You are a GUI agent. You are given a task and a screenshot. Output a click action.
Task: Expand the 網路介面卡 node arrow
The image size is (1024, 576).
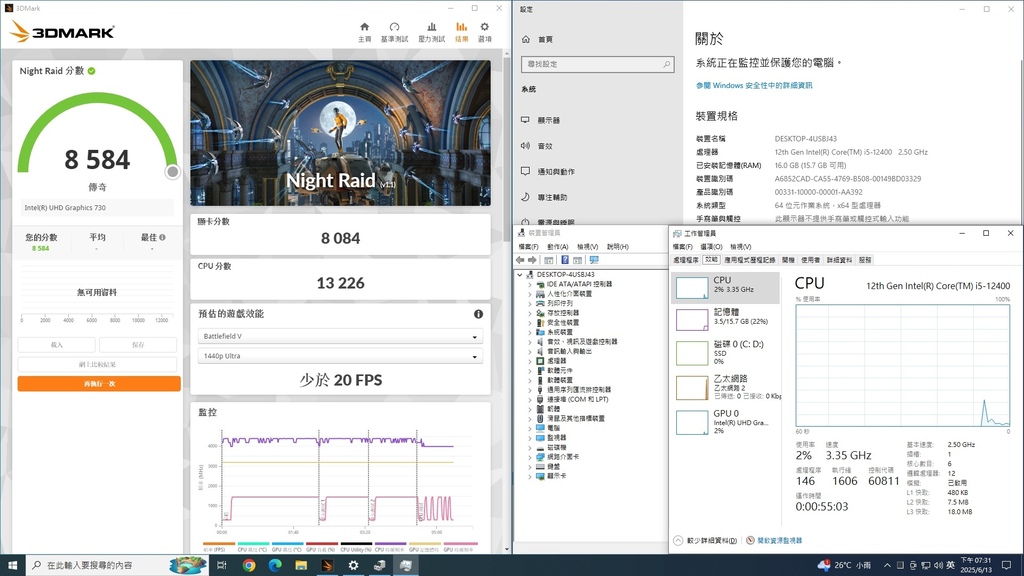[x=530, y=456]
